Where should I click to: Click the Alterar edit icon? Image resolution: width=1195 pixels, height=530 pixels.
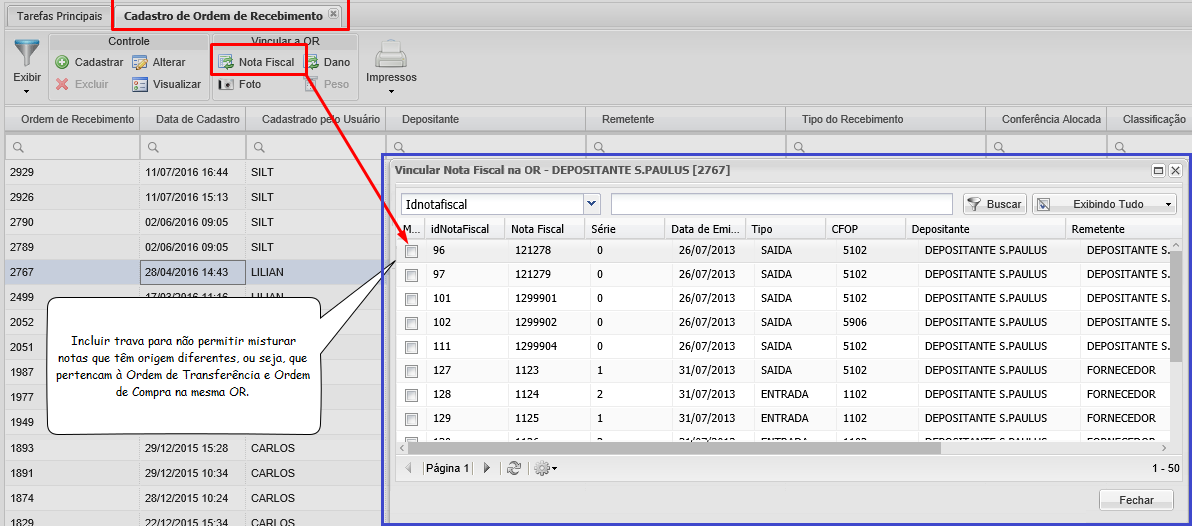pos(141,62)
